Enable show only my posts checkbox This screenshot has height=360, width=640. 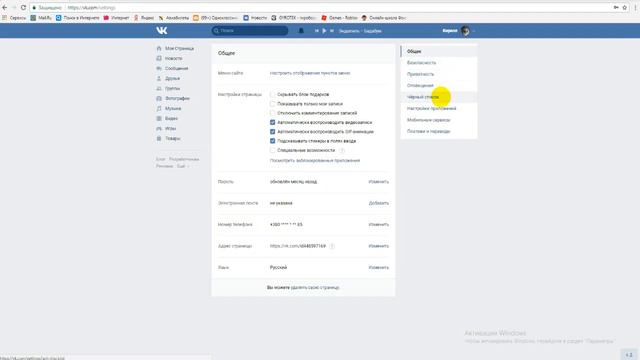tap(272, 104)
